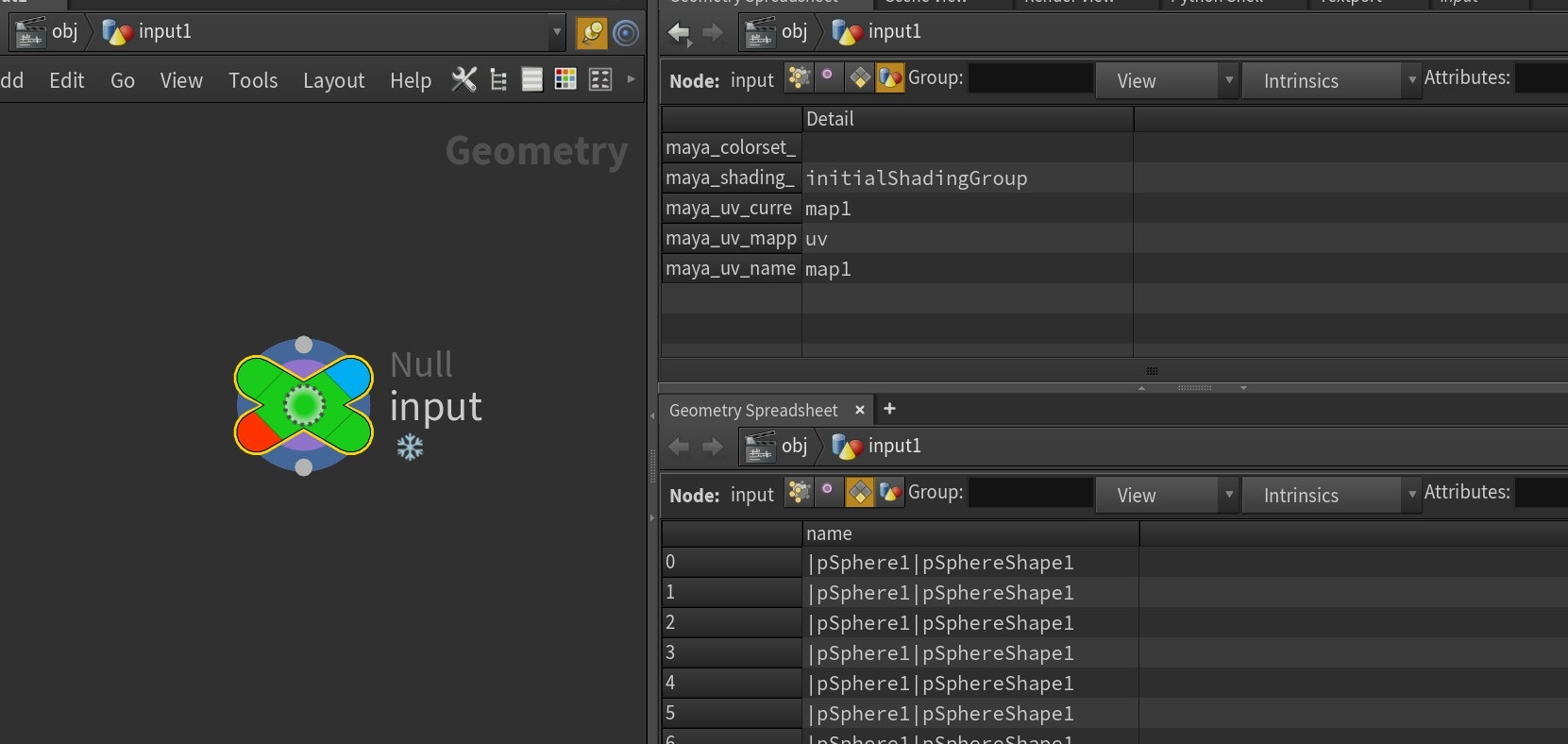Open the Intrinsics dropdown in lower spreadsheet
1568x744 pixels.
(1330, 495)
